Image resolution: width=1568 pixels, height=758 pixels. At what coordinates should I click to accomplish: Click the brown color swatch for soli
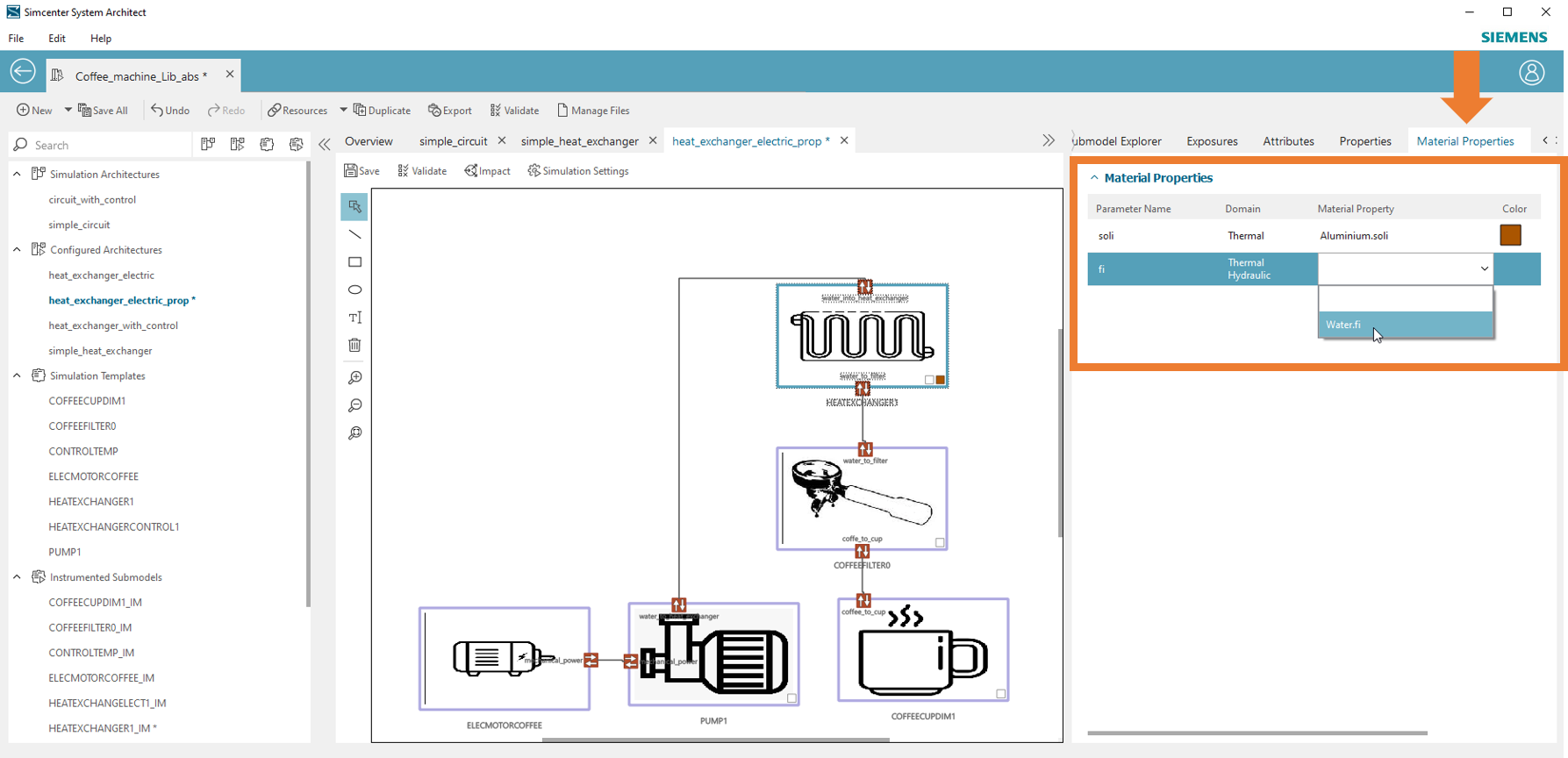(x=1510, y=235)
